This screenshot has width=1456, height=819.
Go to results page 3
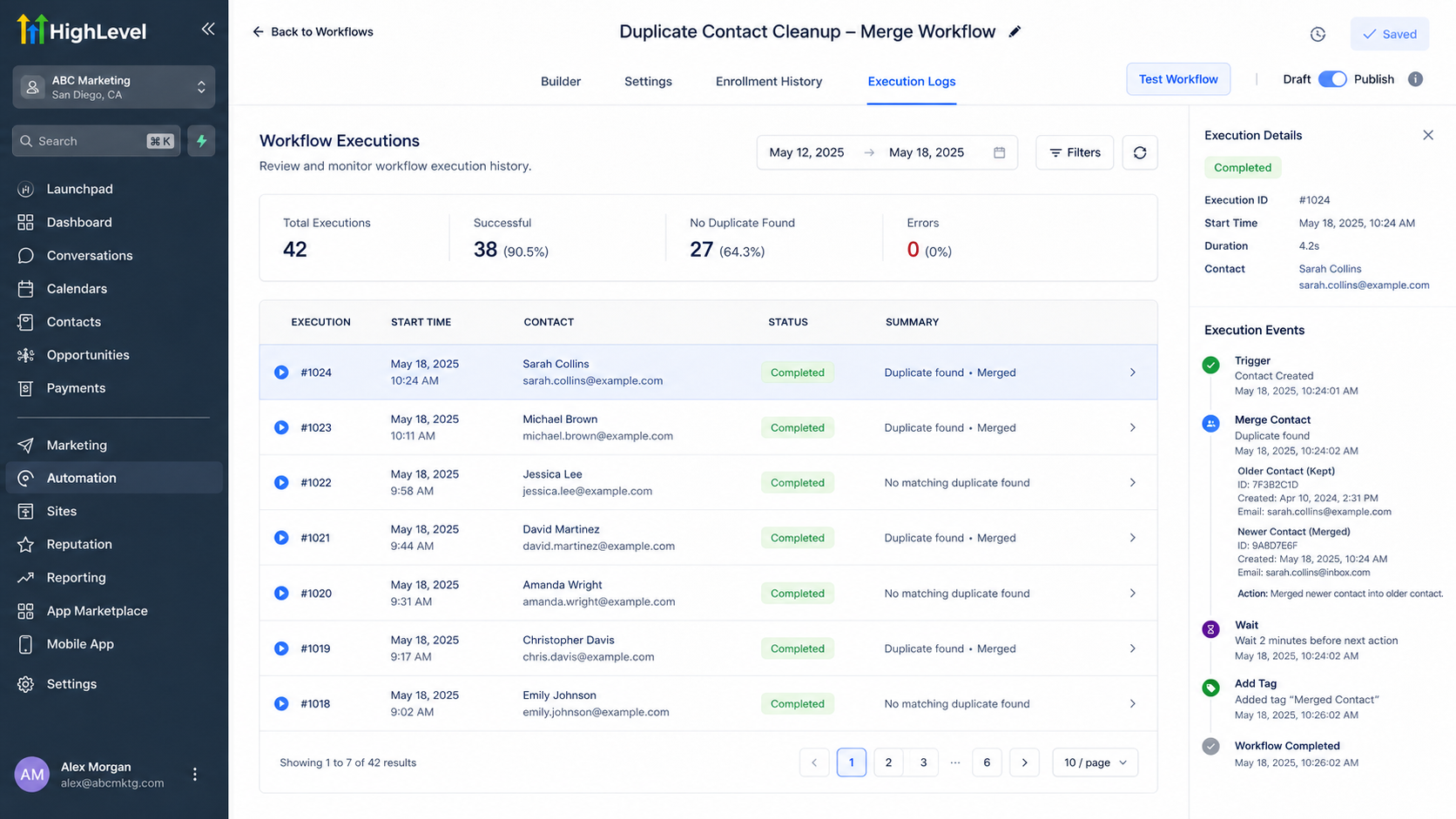click(x=923, y=762)
